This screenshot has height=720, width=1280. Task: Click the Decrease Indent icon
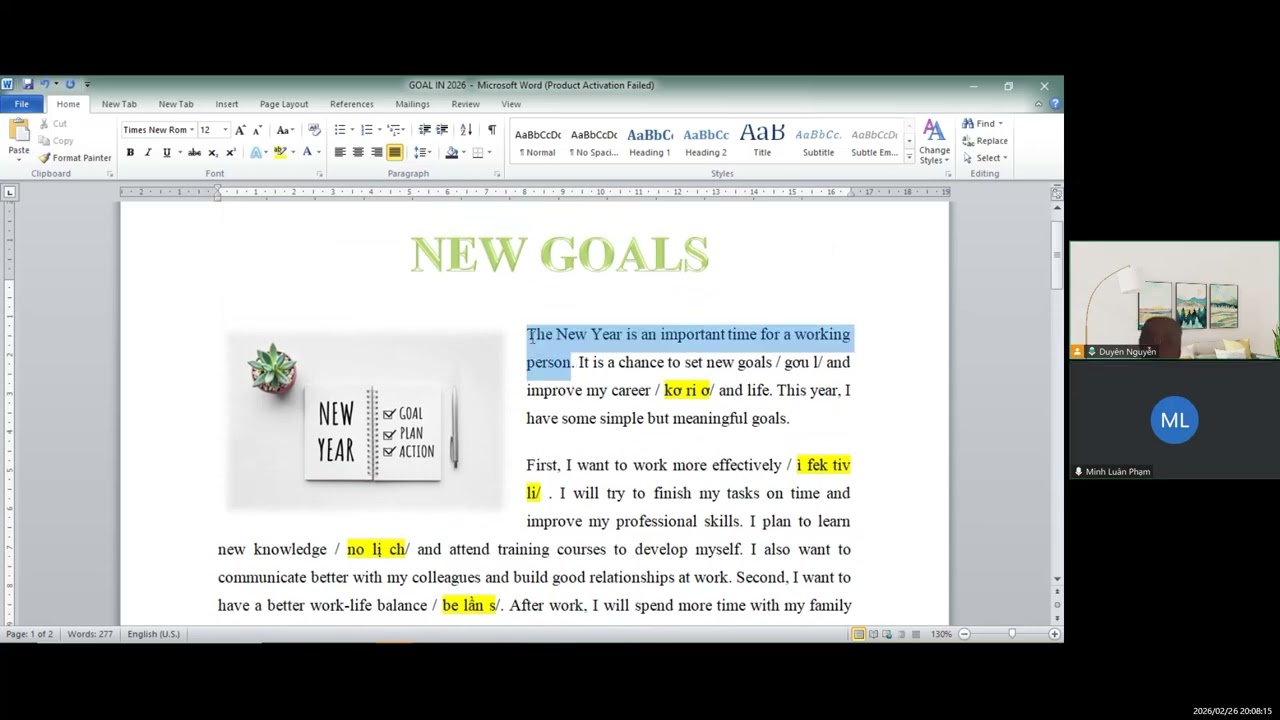[425, 130]
